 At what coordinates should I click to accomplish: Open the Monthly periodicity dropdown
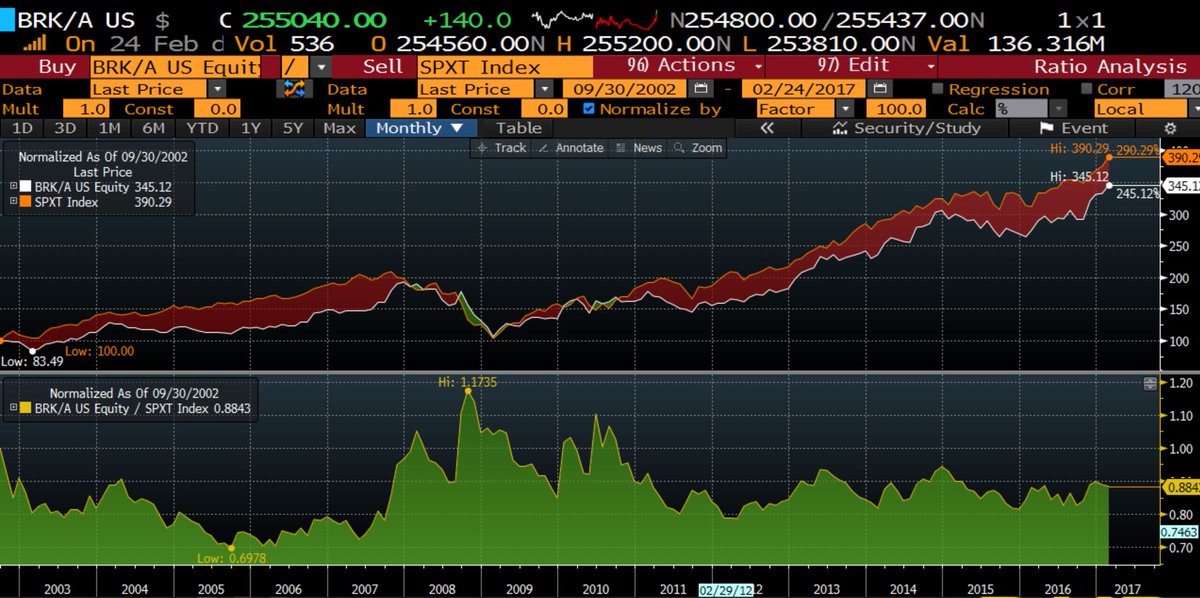(420, 128)
